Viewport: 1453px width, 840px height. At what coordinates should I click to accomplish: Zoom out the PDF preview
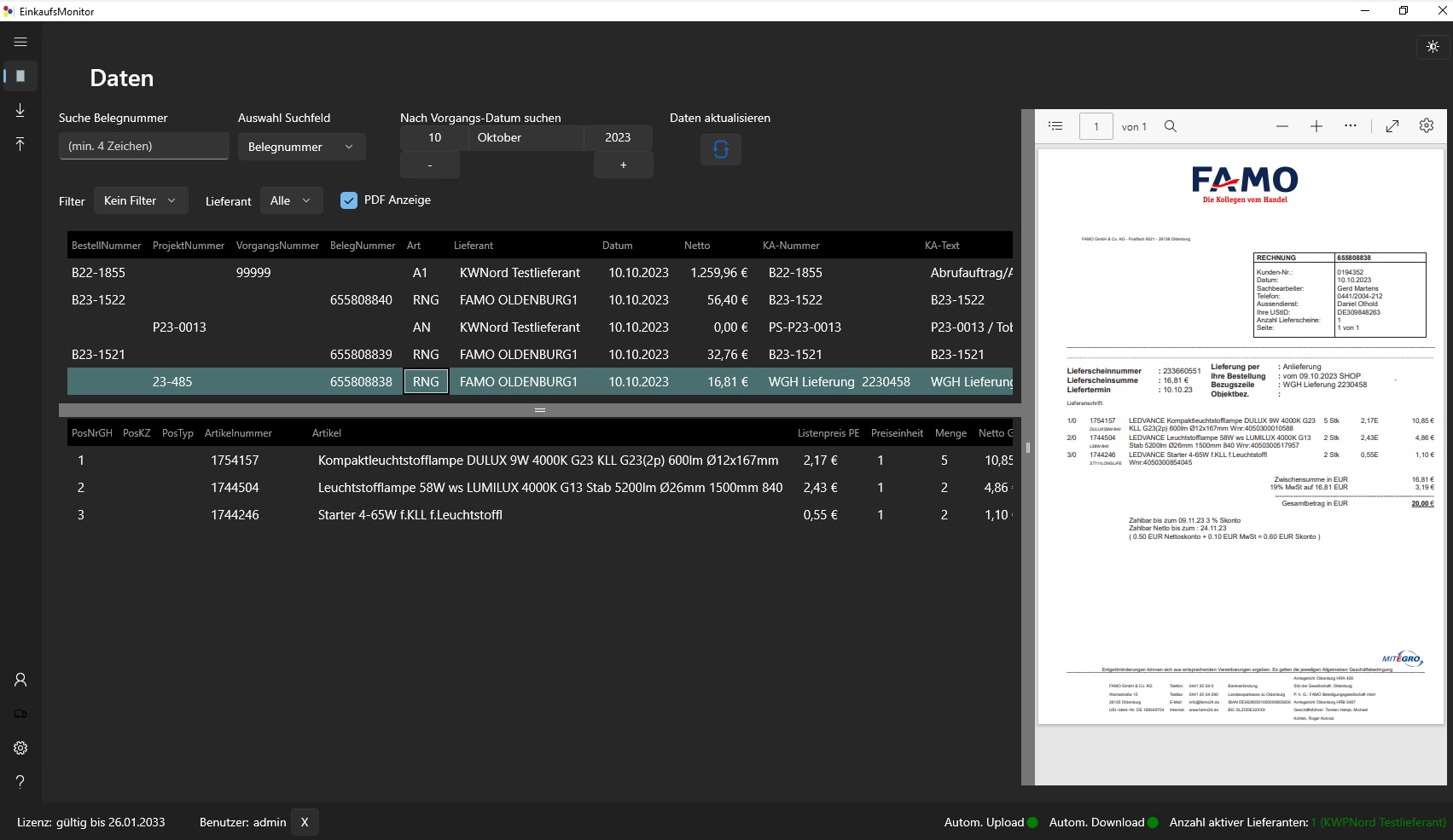(1282, 126)
